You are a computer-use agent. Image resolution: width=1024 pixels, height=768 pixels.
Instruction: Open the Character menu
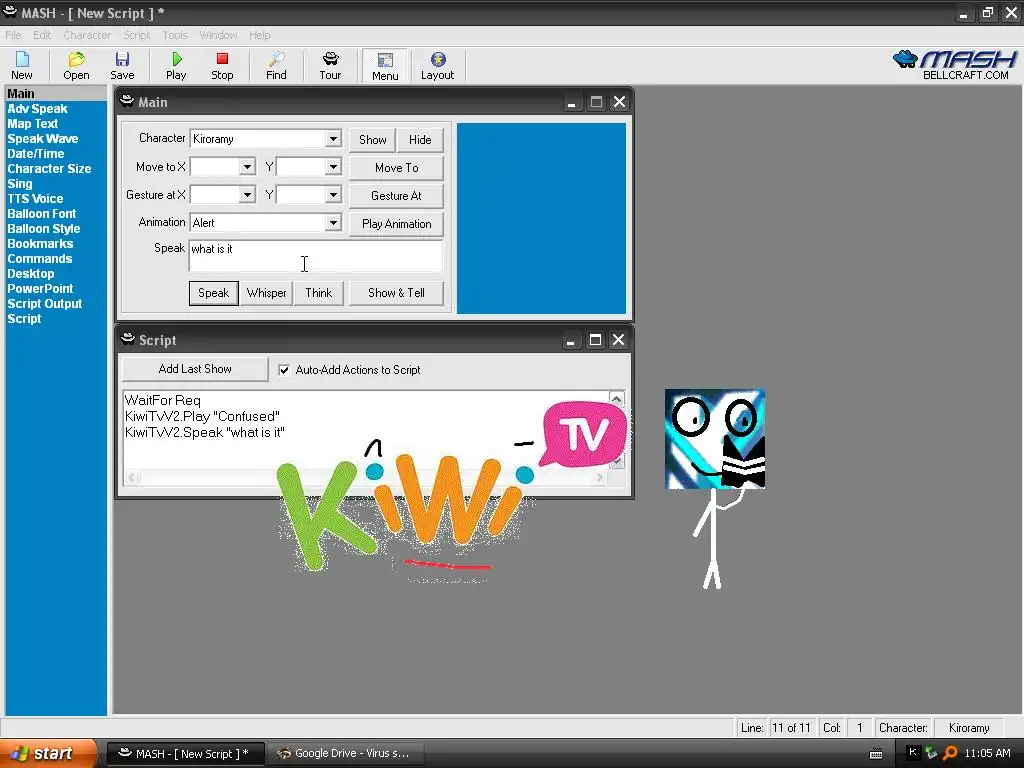87,35
